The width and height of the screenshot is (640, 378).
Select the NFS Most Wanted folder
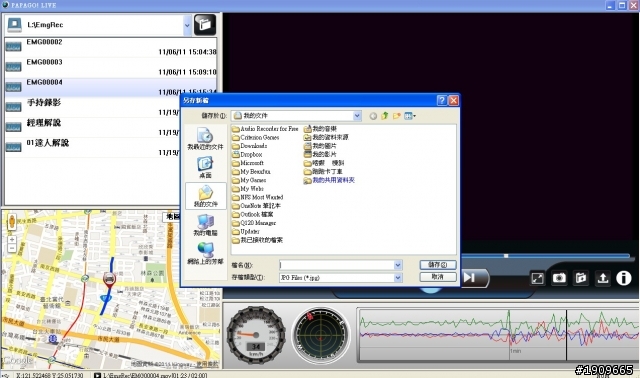(x=258, y=197)
